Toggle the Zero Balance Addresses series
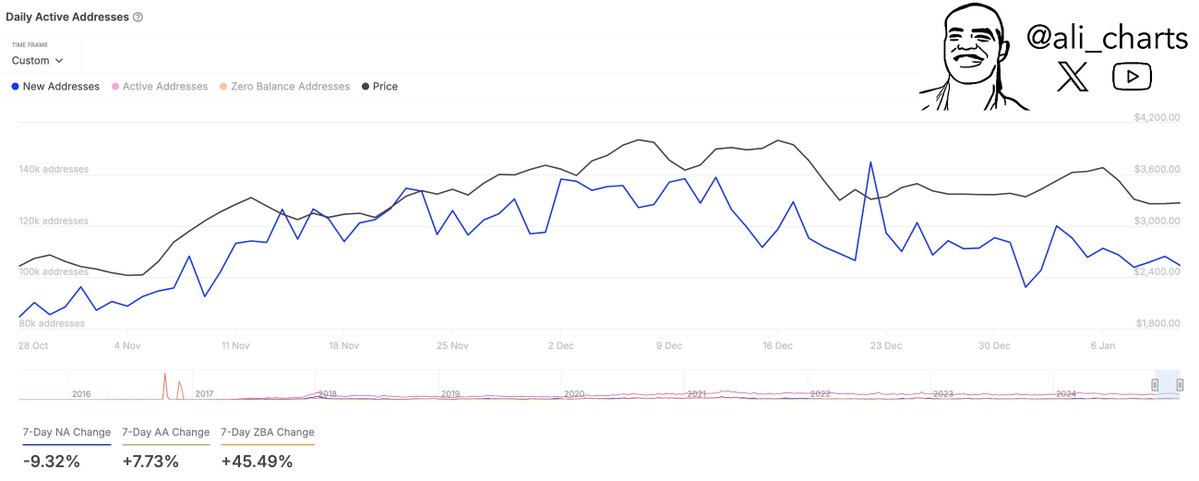The height and width of the screenshot is (481, 1199). [x=284, y=87]
